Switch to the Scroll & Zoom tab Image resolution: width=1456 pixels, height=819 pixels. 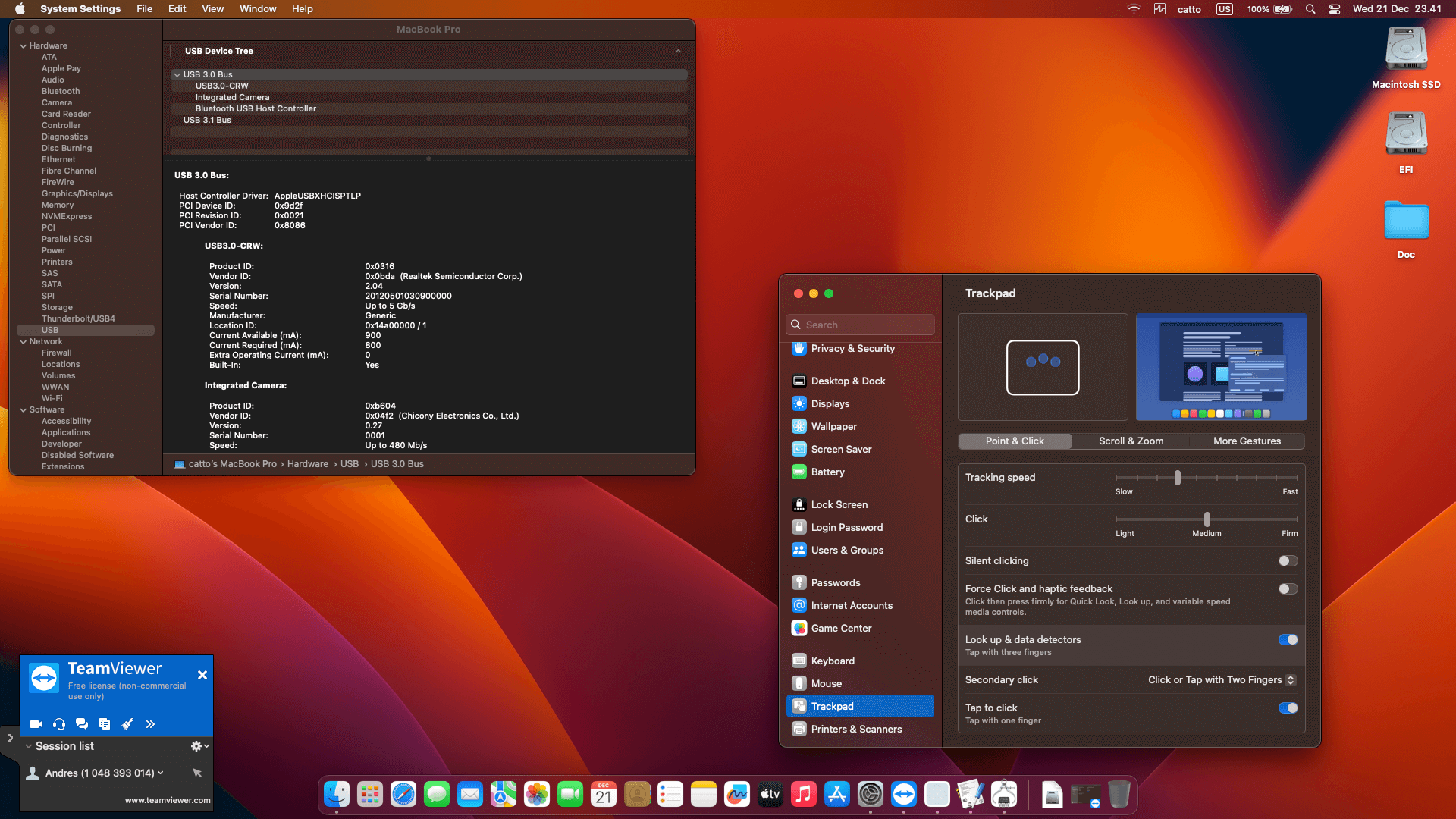click(x=1131, y=441)
